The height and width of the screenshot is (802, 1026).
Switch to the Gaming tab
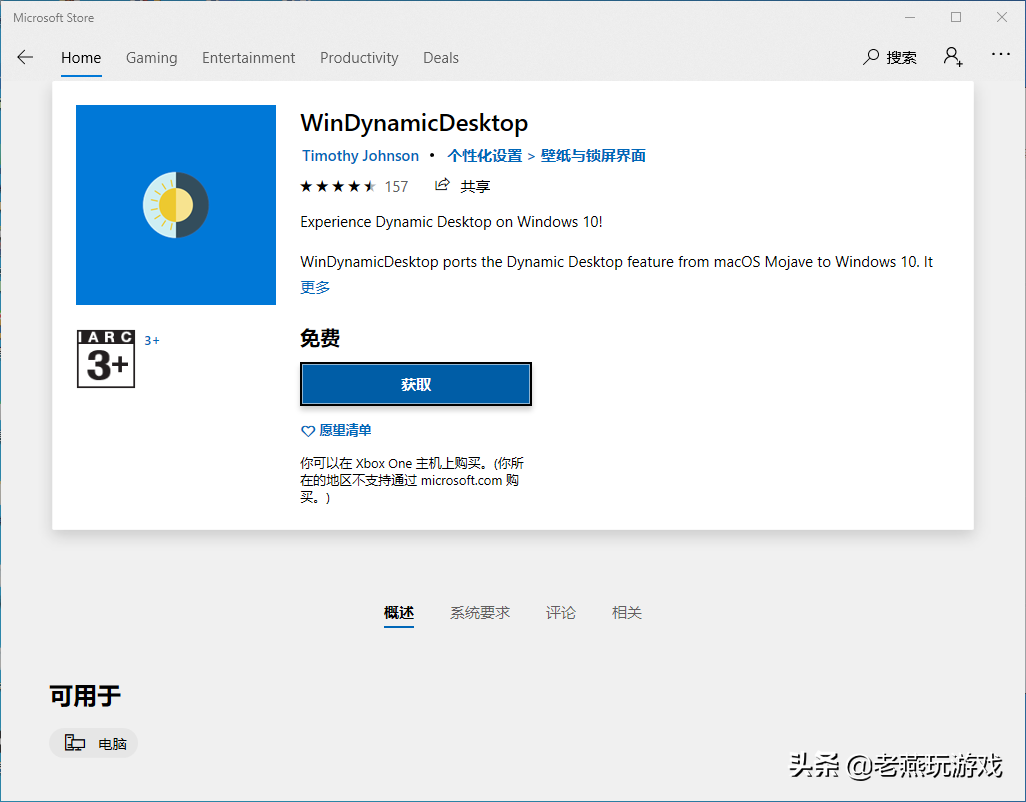(151, 57)
